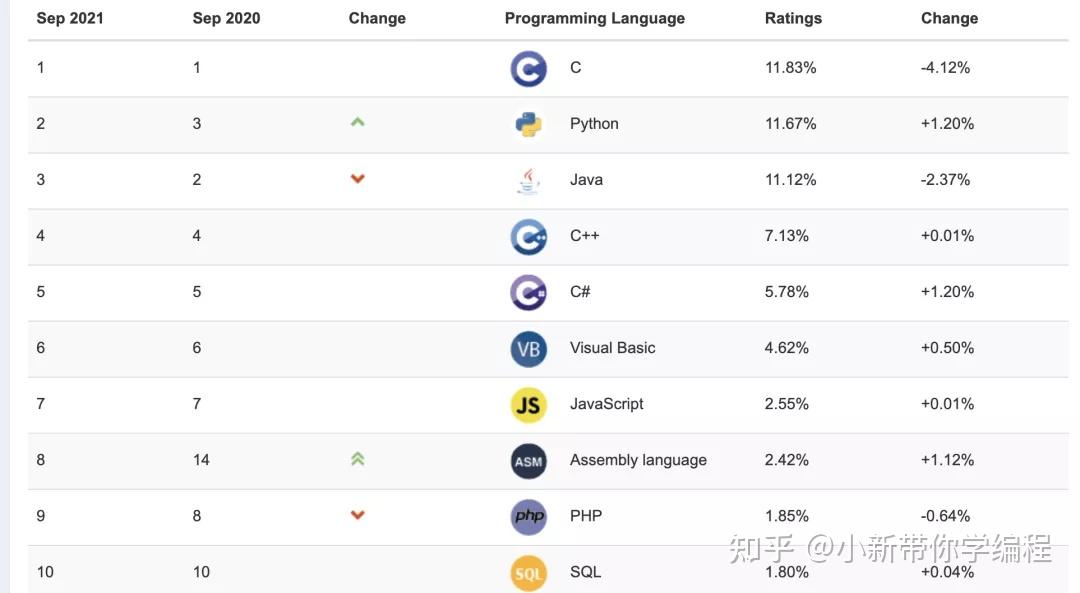
Task: Click the Visual Basic VB icon
Action: pyautogui.click(x=528, y=348)
